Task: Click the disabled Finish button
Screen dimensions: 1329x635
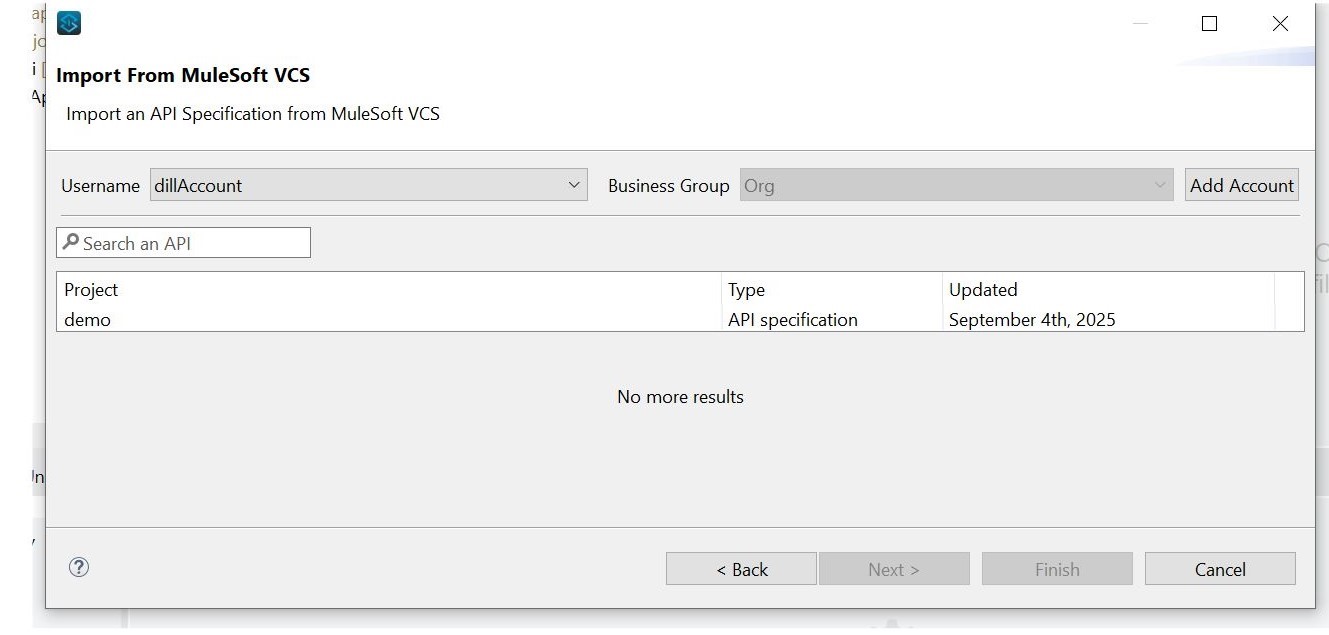Action: [x=1056, y=568]
